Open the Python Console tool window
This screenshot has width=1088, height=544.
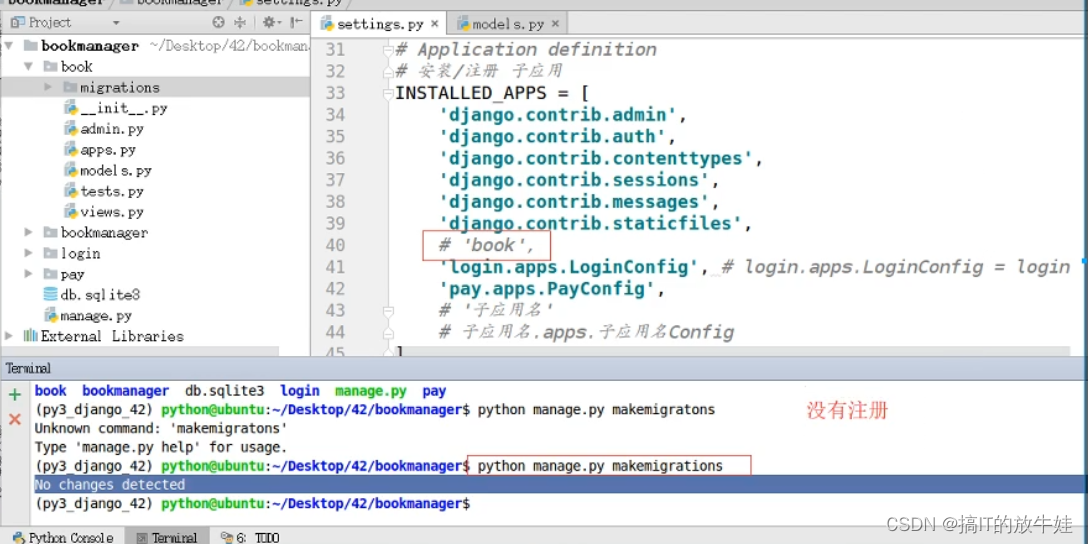coord(62,537)
